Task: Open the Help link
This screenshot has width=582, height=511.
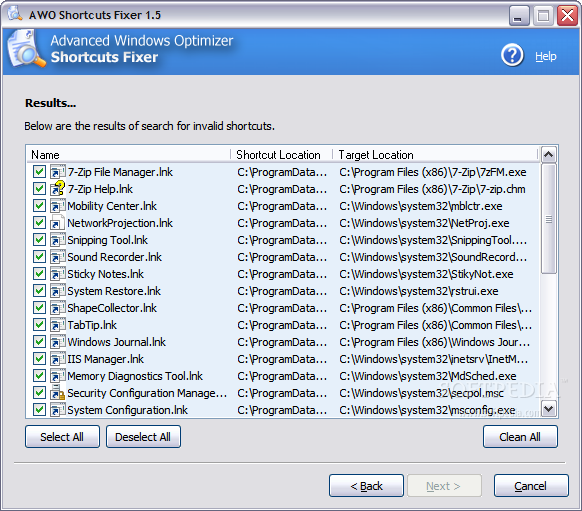Action: click(546, 56)
